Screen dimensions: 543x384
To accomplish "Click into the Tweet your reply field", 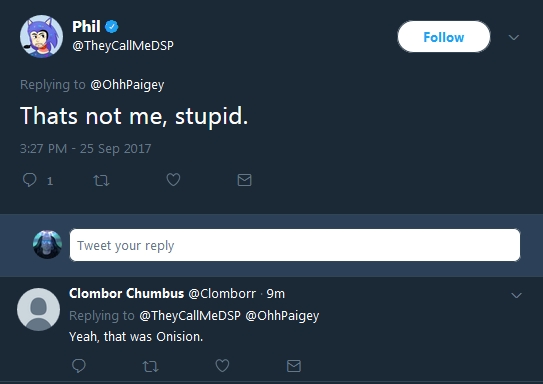I will click(295, 245).
